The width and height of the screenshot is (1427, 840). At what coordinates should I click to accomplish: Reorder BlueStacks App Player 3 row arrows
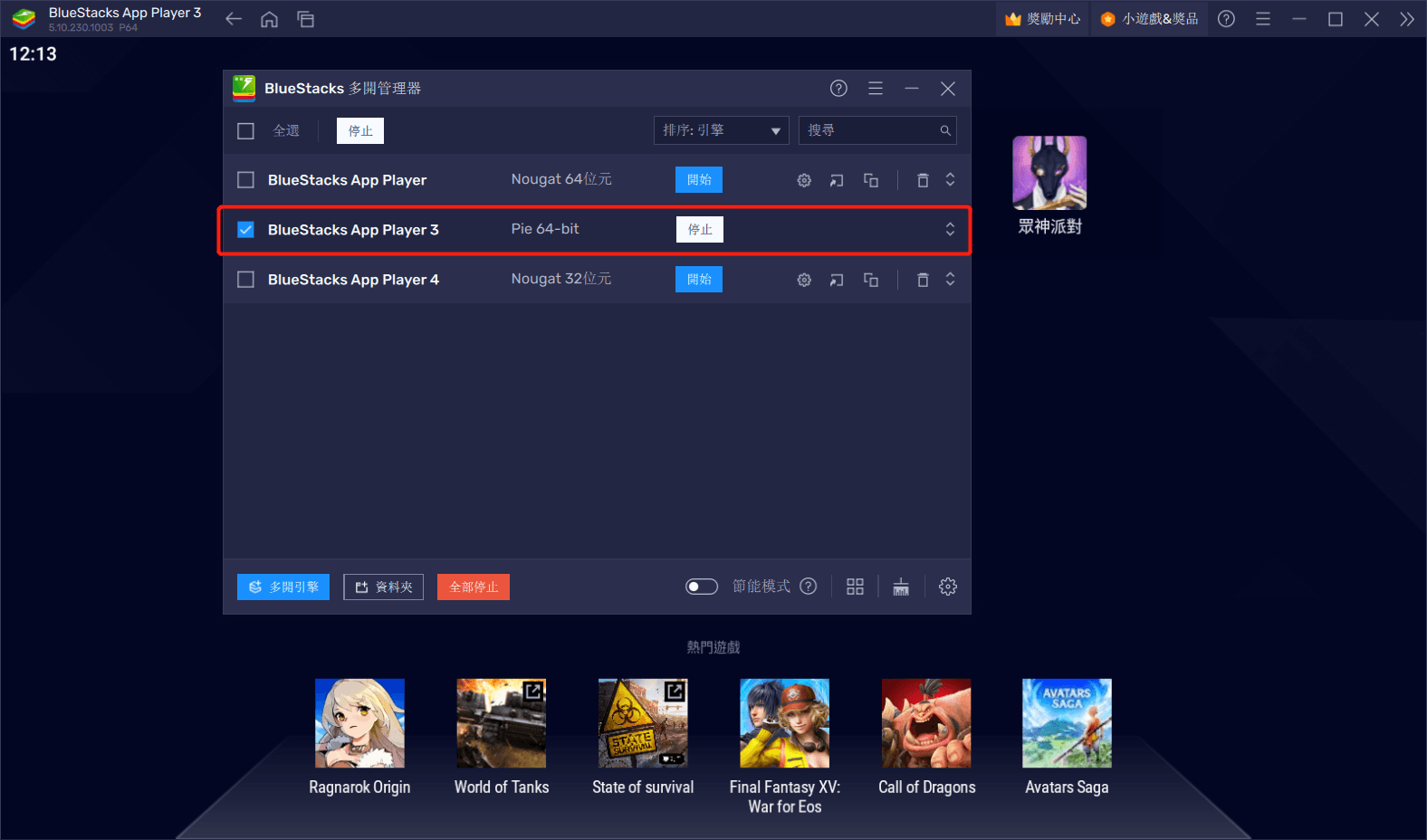tap(950, 230)
